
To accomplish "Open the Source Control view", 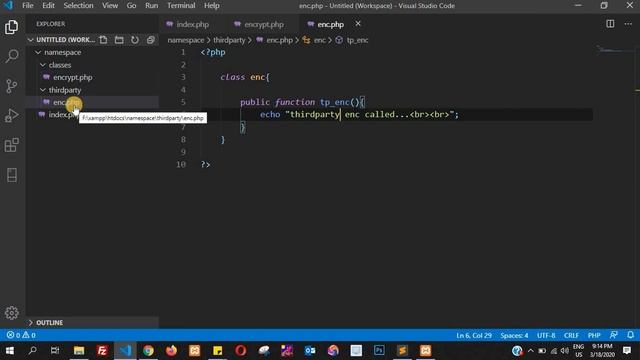I will (x=11, y=86).
